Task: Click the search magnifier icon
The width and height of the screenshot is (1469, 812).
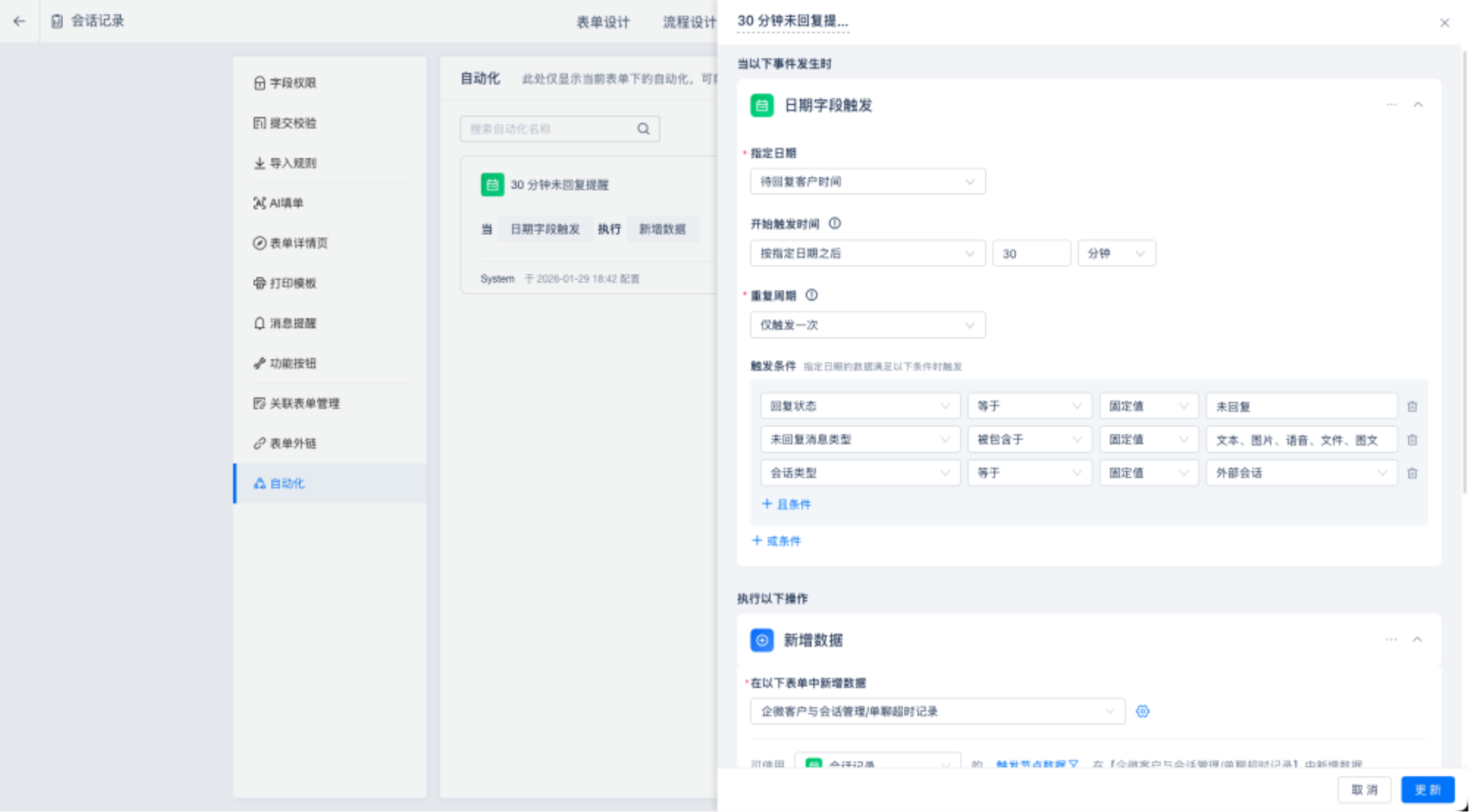Action: coord(643,129)
